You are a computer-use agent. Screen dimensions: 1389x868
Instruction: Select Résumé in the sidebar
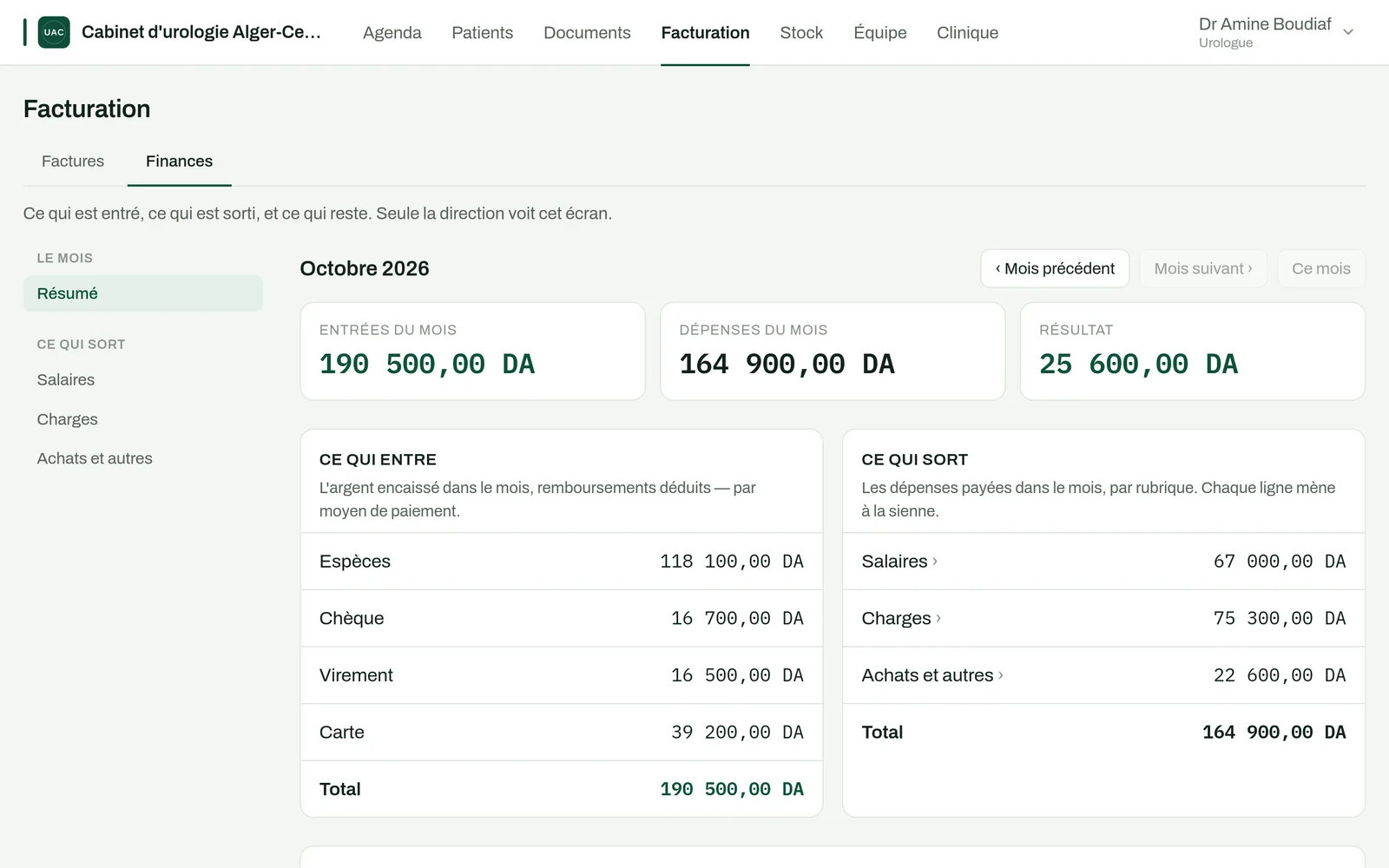pos(143,293)
